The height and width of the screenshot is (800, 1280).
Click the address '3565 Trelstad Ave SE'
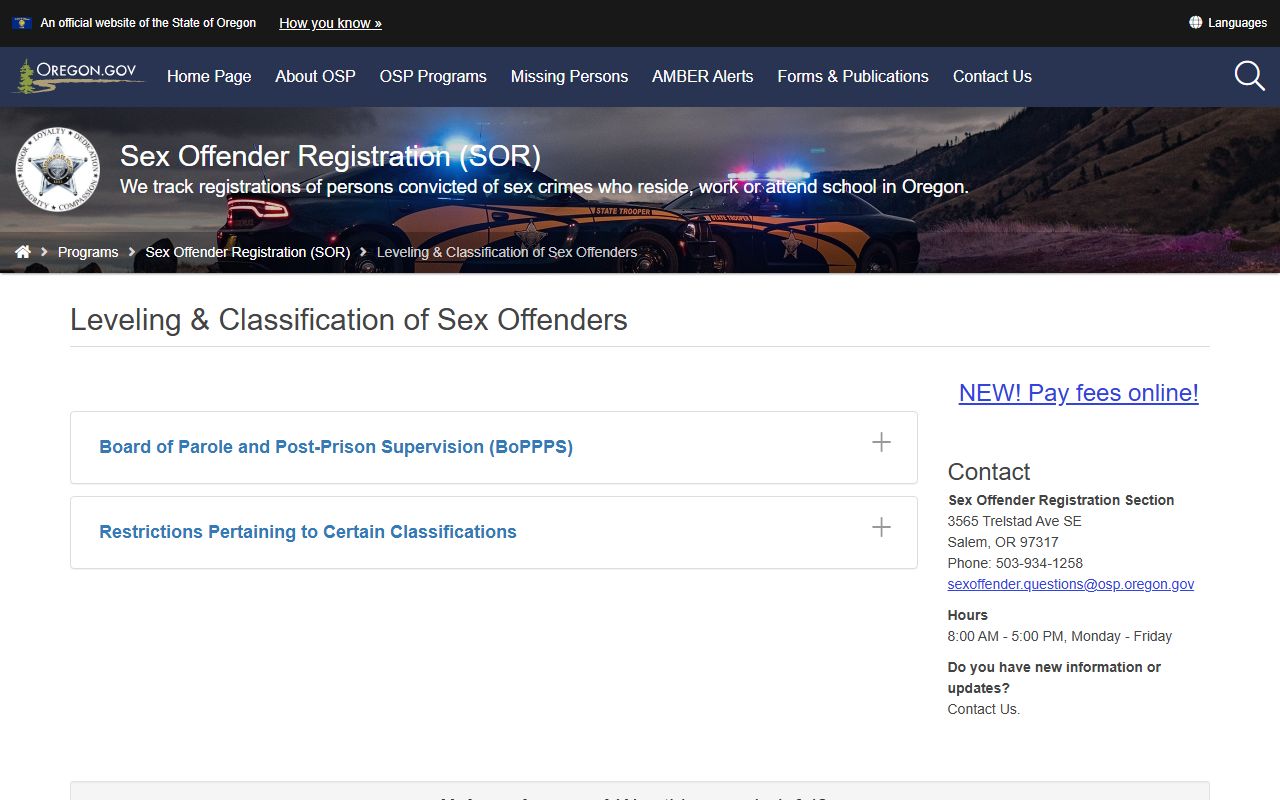pos(1014,521)
